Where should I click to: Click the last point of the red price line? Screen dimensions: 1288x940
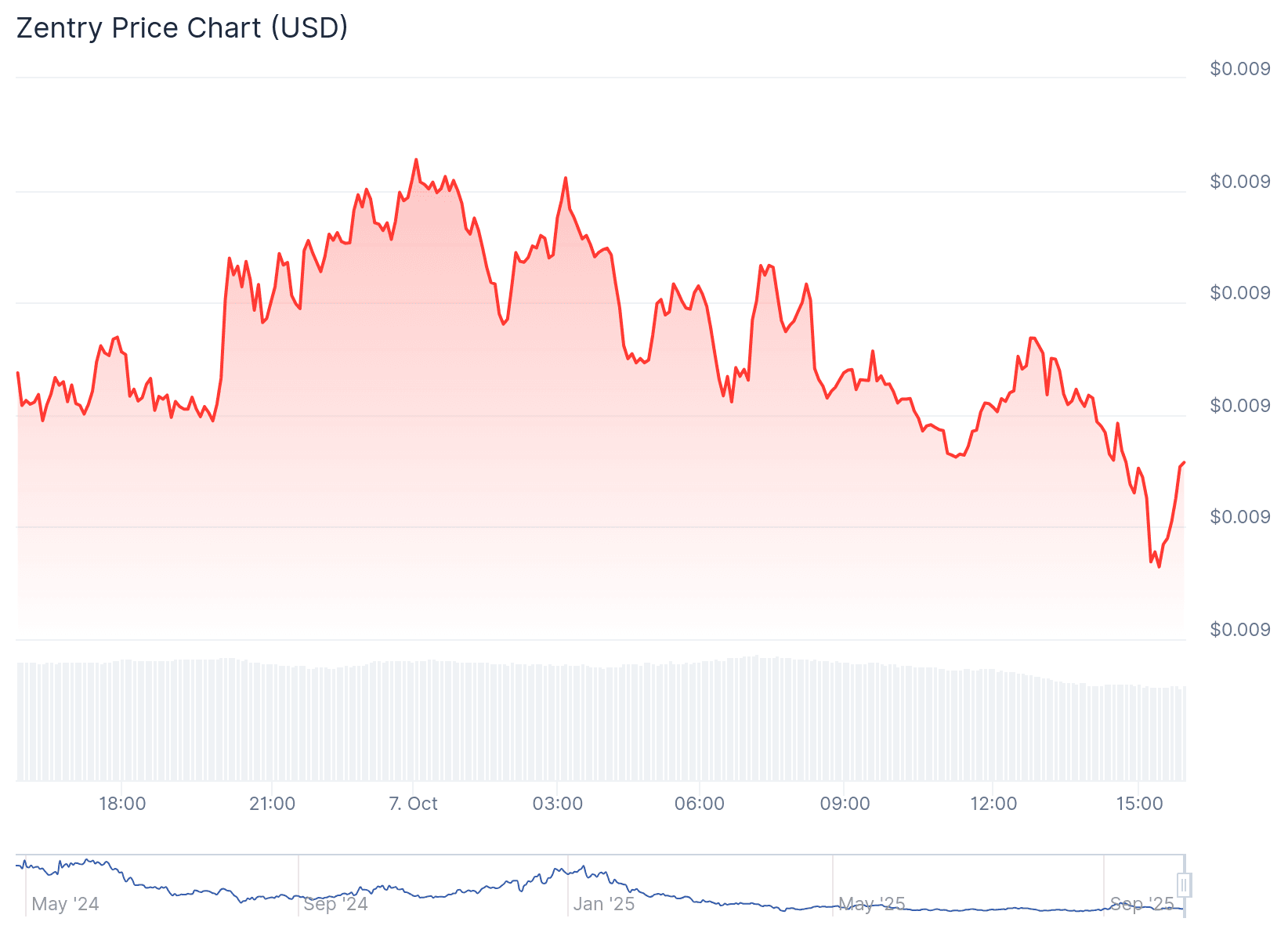(1184, 462)
